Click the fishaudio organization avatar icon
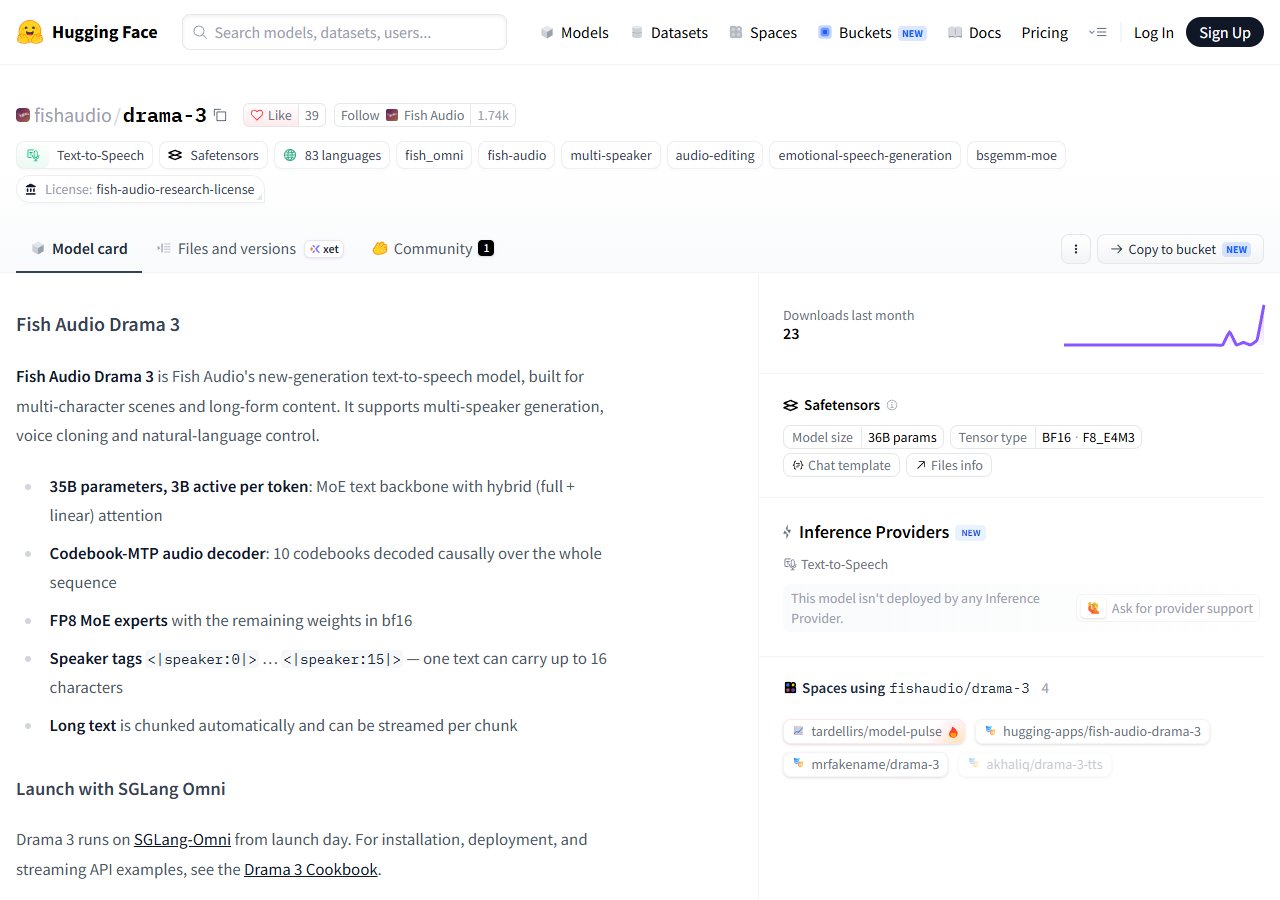Screen dimensions: 1280x900 click(23, 115)
